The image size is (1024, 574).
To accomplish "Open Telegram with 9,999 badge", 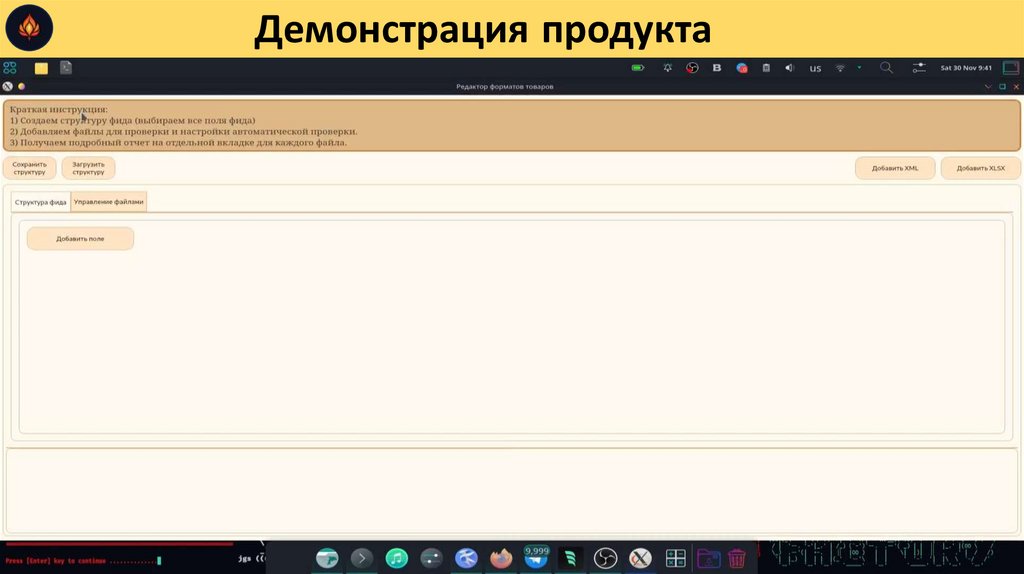I will tap(536, 557).
